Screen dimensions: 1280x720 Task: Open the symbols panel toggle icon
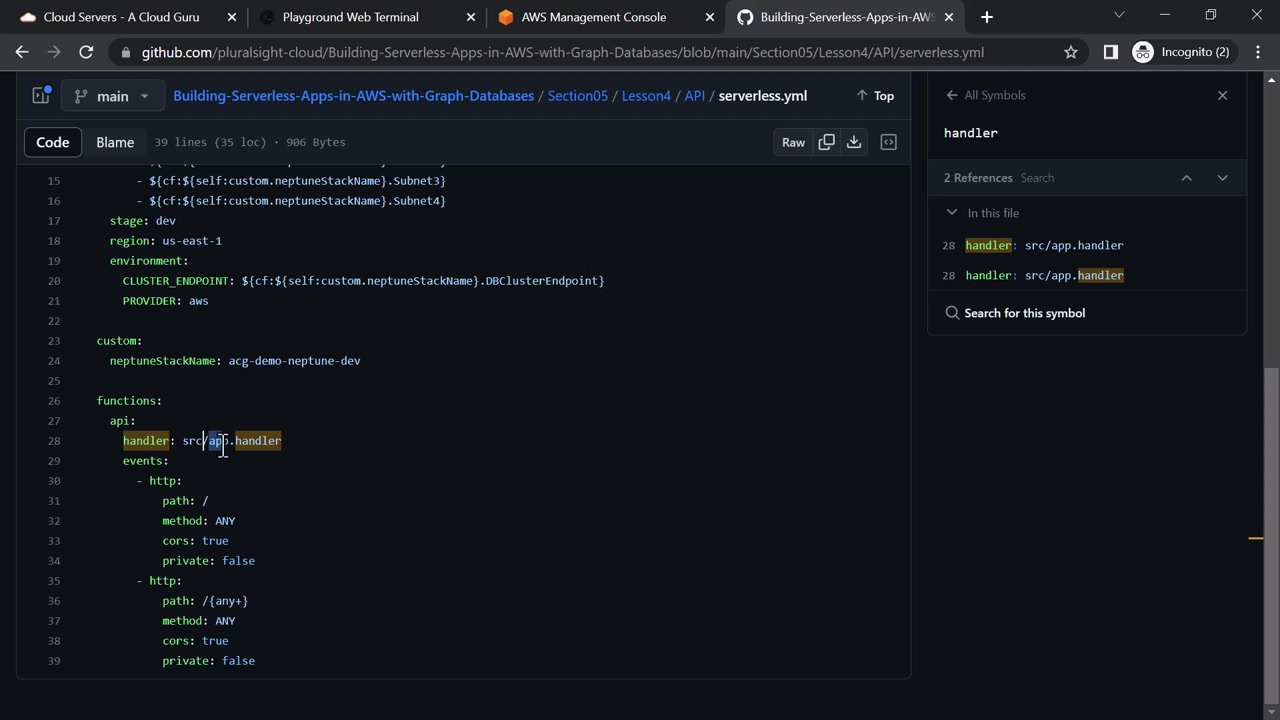tap(888, 142)
